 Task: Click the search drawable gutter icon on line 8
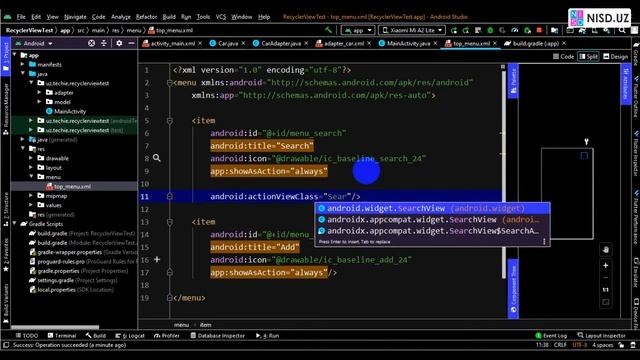(156, 158)
